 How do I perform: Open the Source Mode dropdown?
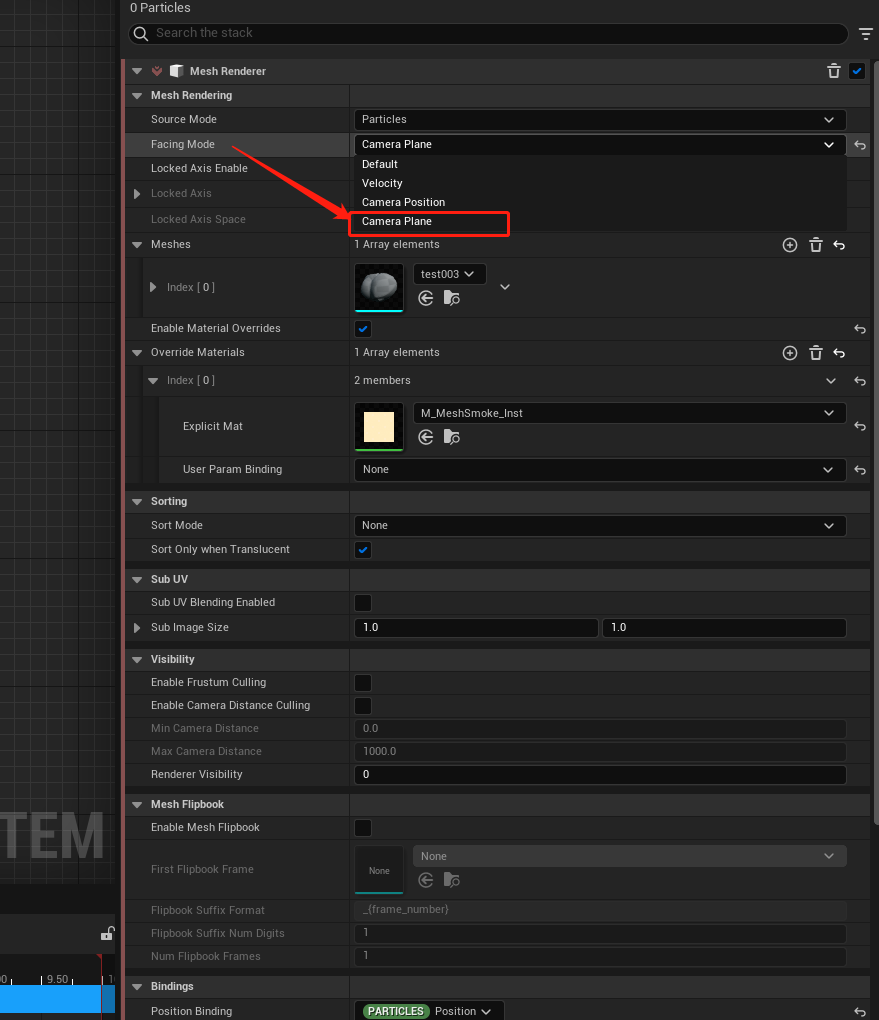(600, 120)
